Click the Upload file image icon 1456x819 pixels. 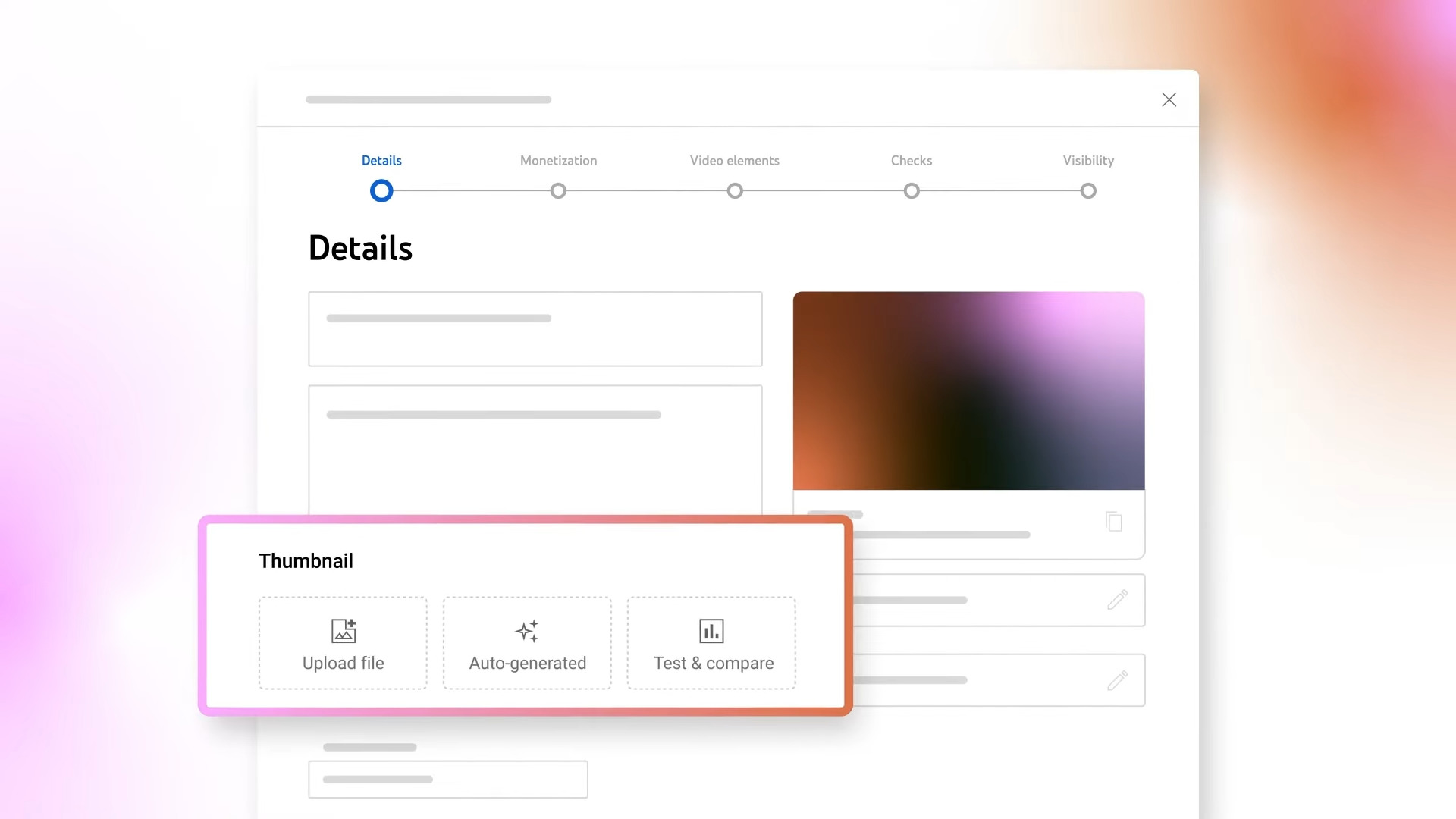click(x=344, y=631)
